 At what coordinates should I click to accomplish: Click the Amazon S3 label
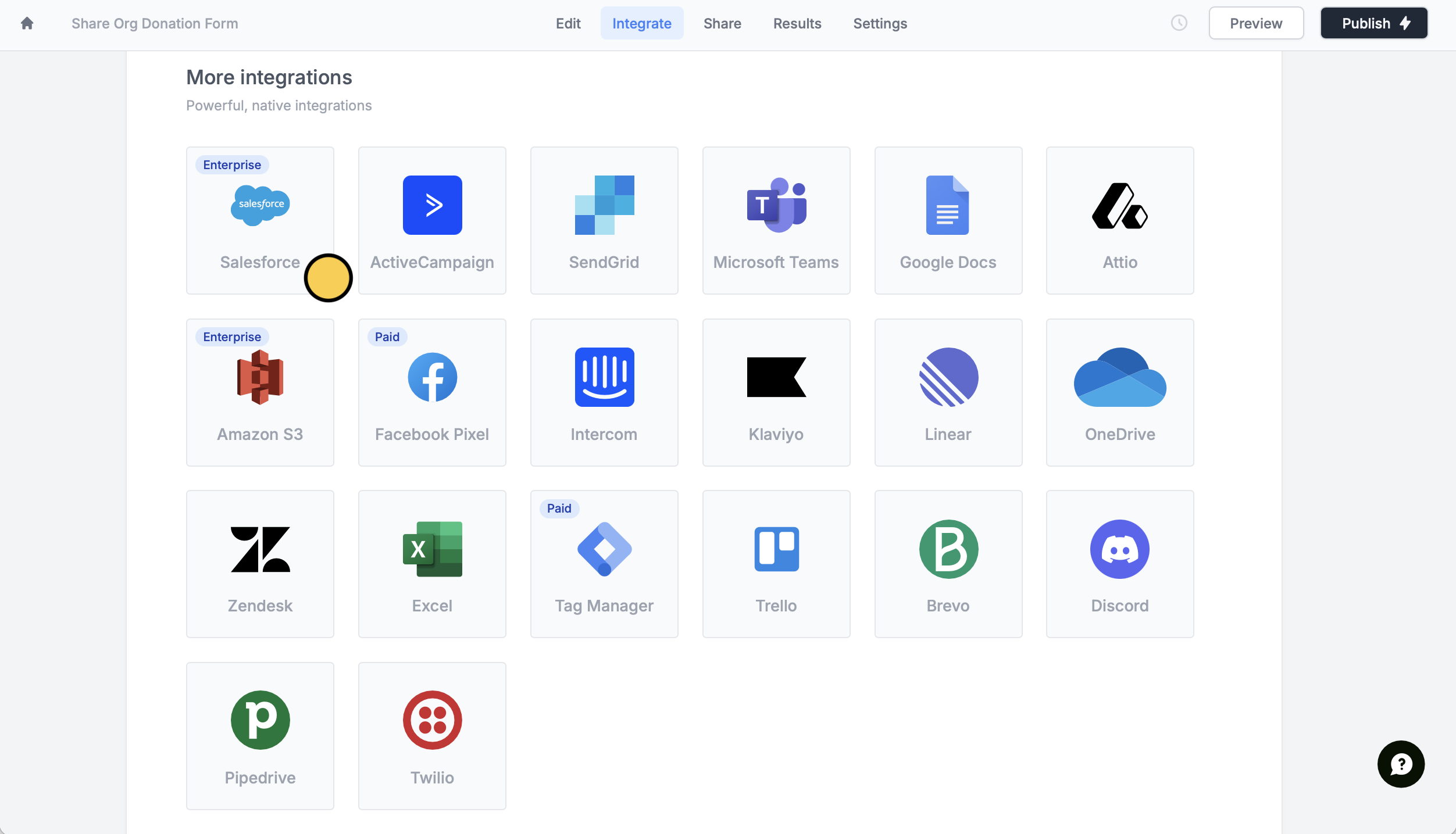[x=260, y=434]
